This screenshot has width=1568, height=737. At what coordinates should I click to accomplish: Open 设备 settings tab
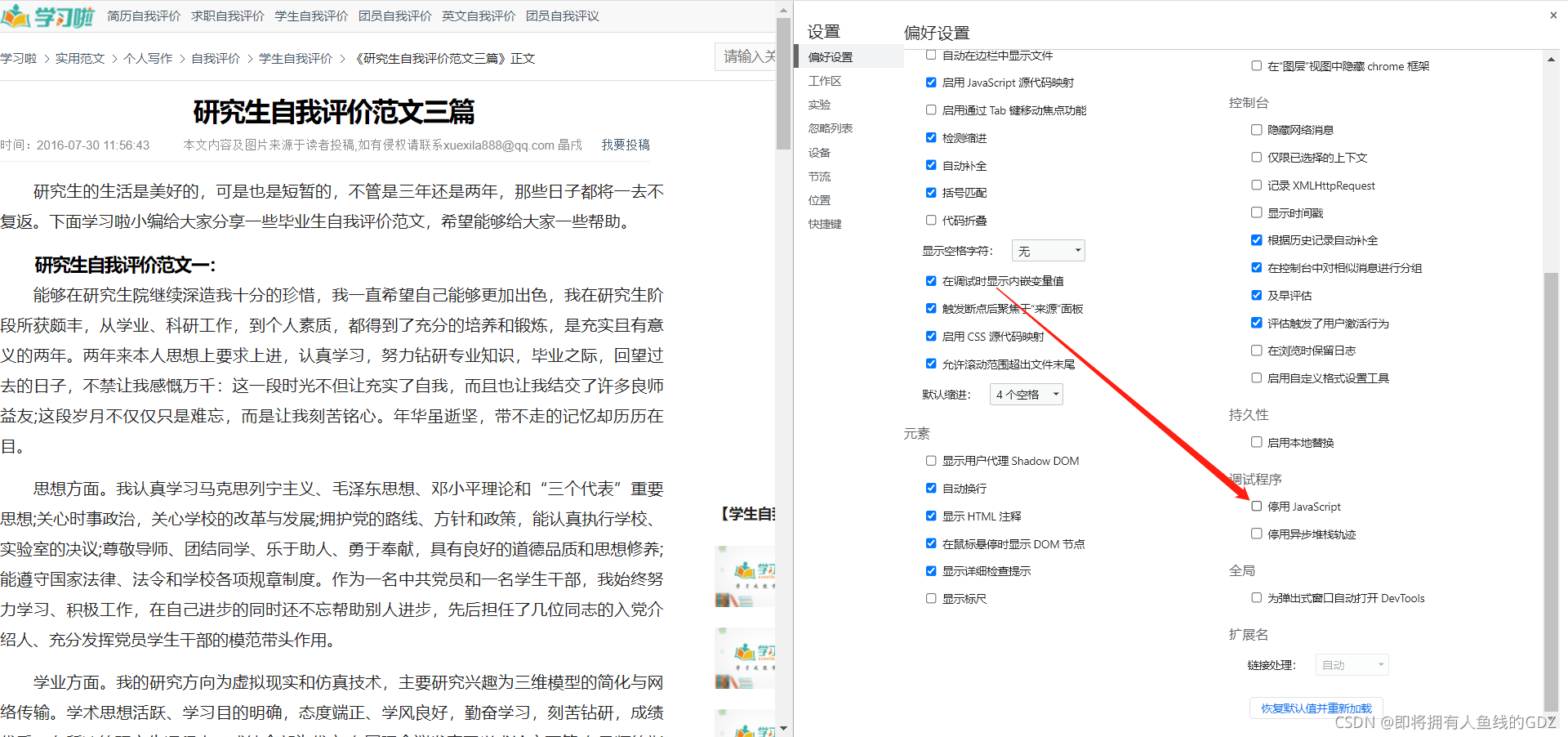click(x=819, y=153)
